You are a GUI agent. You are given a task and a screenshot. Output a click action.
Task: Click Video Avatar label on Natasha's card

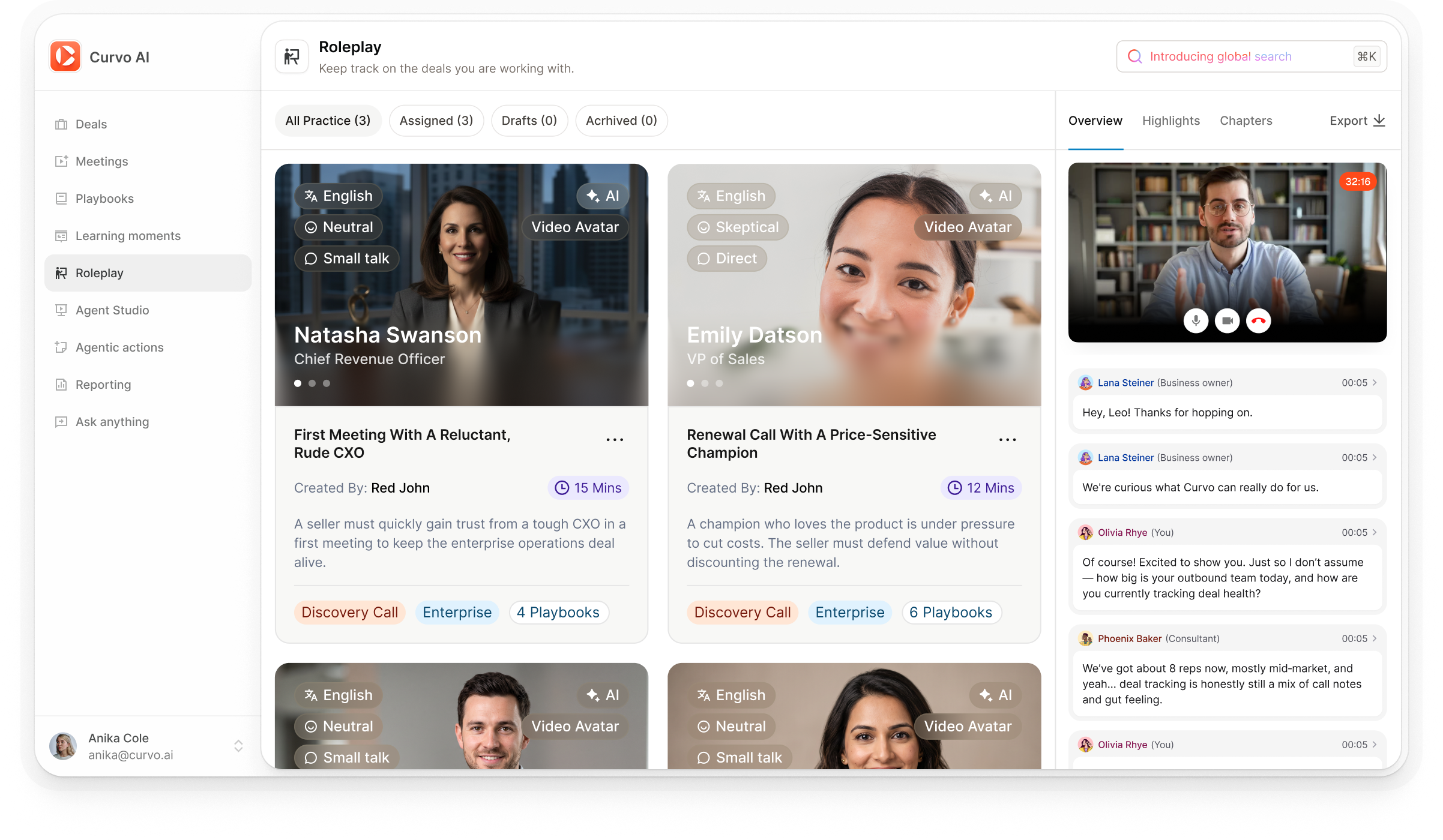(575, 227)
